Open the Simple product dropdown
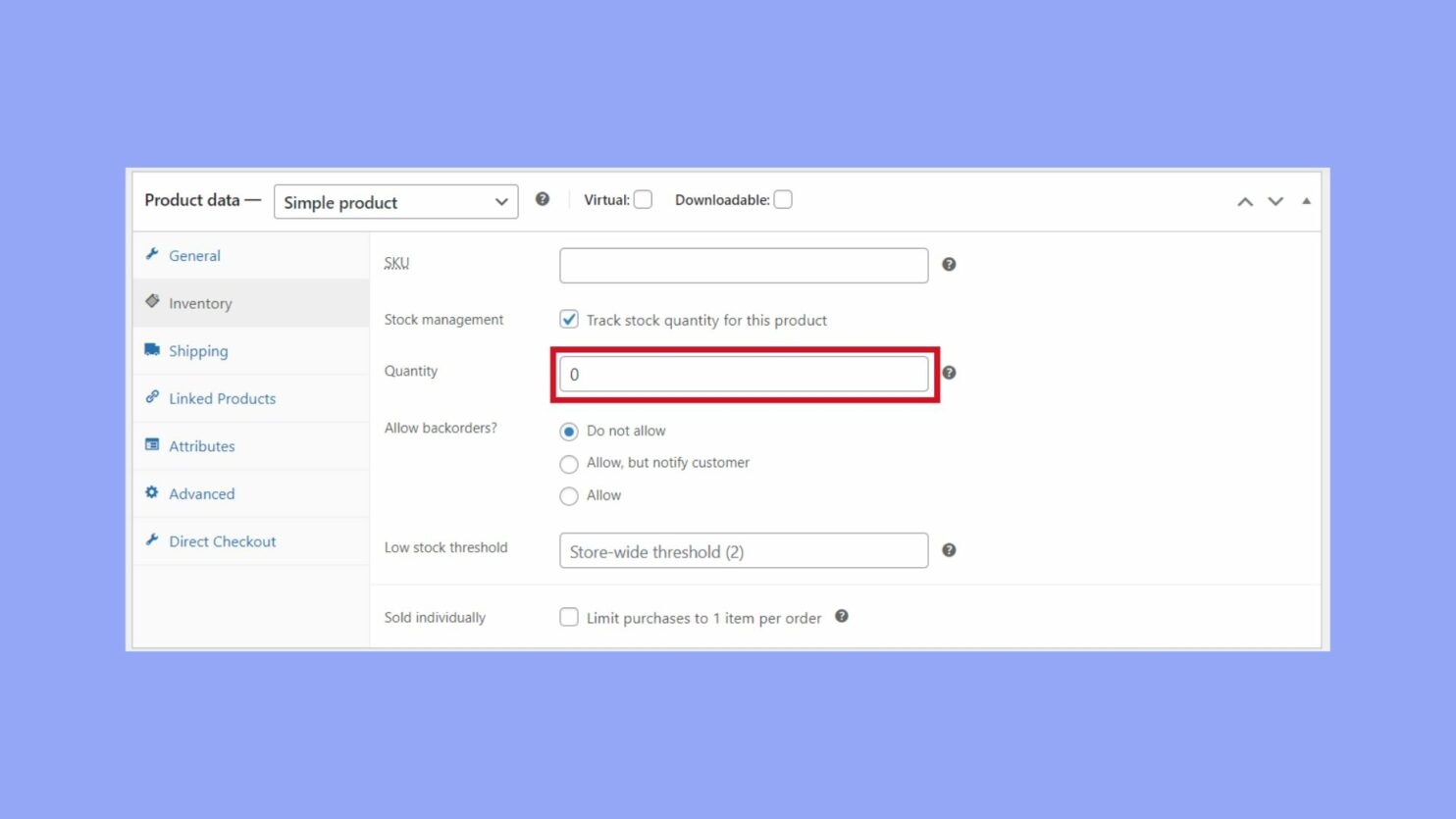This screenshot has height=819, width=1456. (x=395, y=202)
